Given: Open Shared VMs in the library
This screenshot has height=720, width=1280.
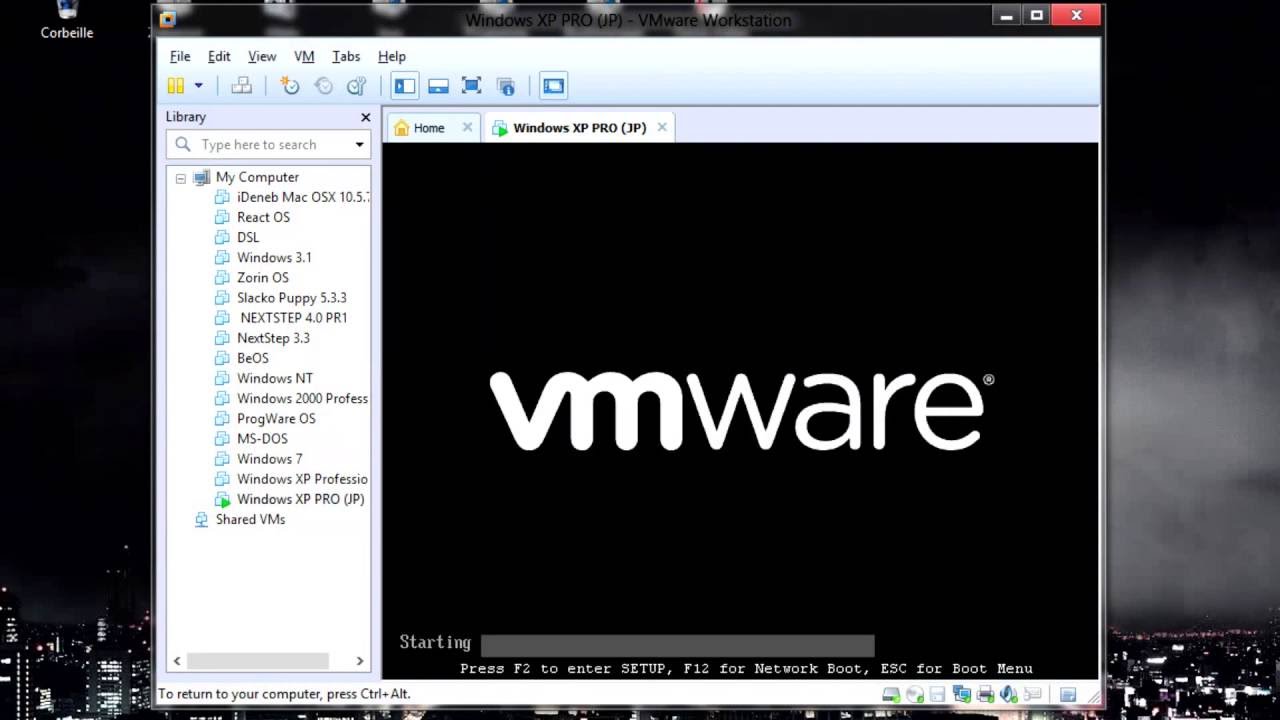Looking at the screenshot, I should pos(250,519).
